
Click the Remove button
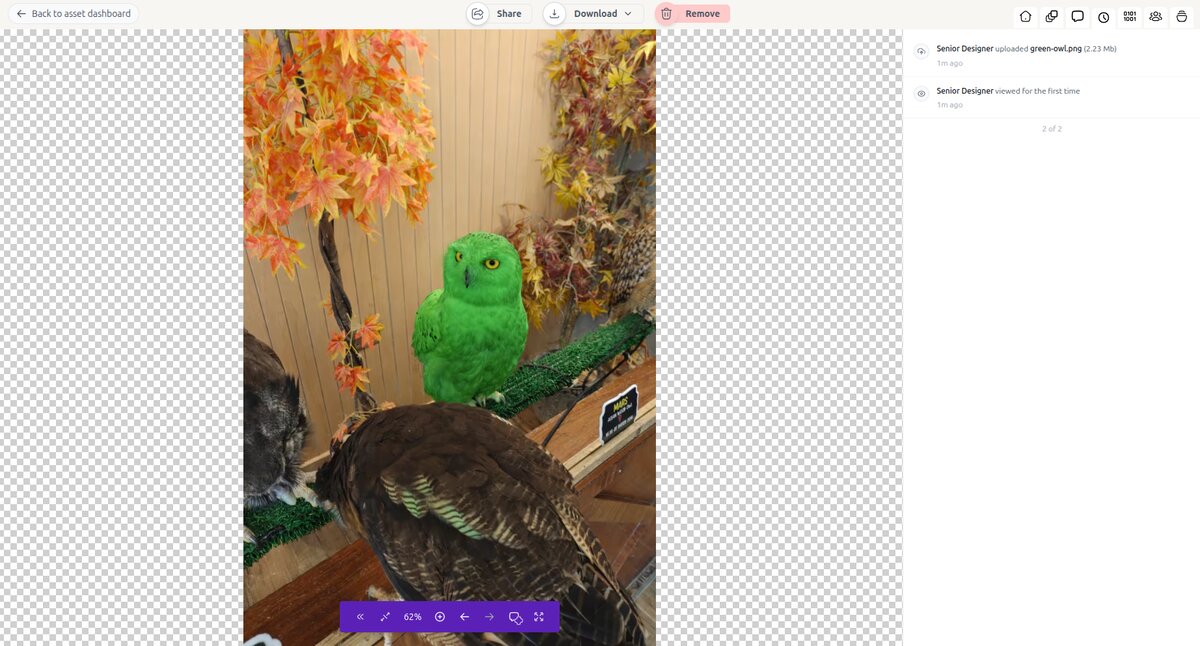[692, 14]
